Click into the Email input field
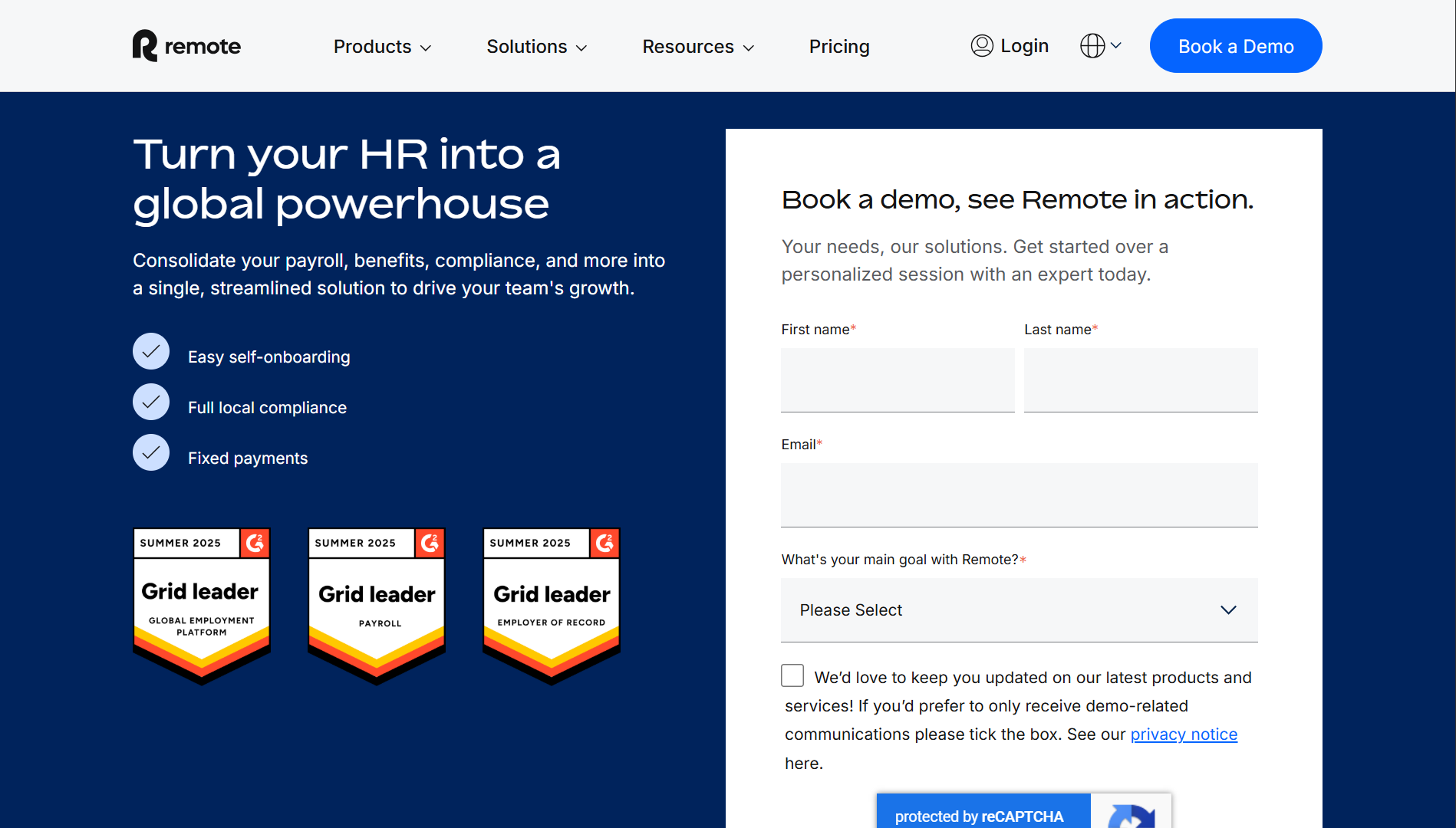1456x828 pixels. click(x=1019, y=495)
